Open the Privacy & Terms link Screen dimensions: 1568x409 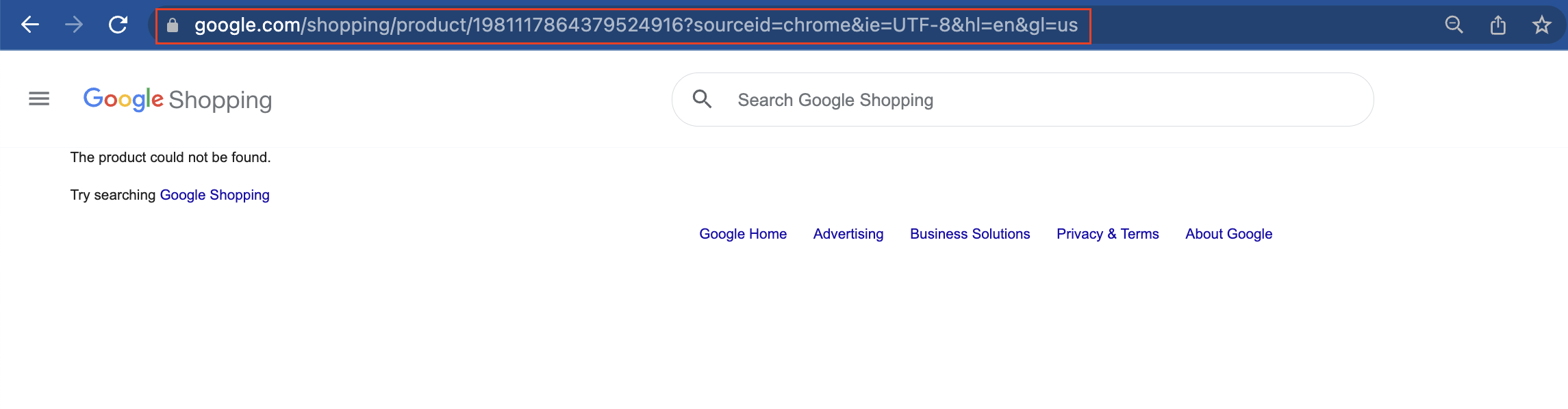1107,234
